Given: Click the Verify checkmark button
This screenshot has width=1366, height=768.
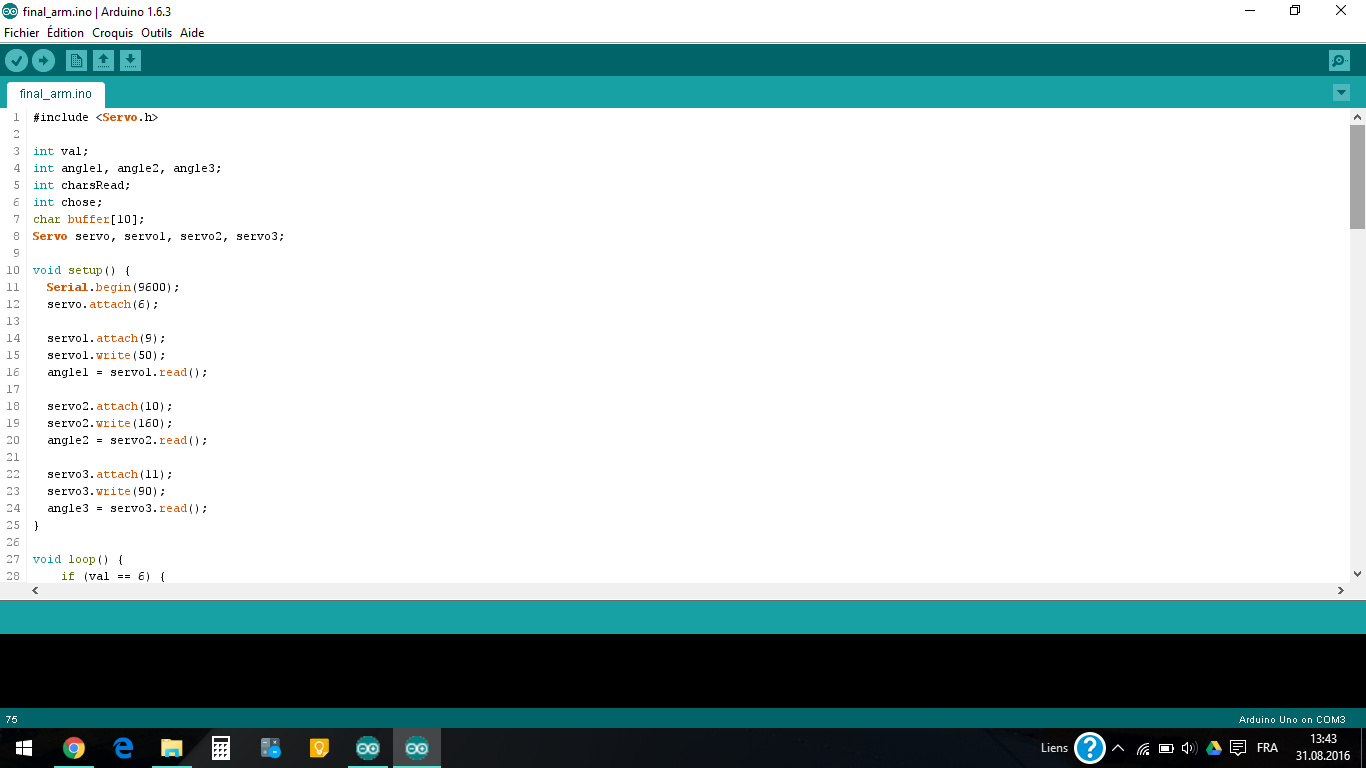Looking at the screenshot, I should click(16, 61).
